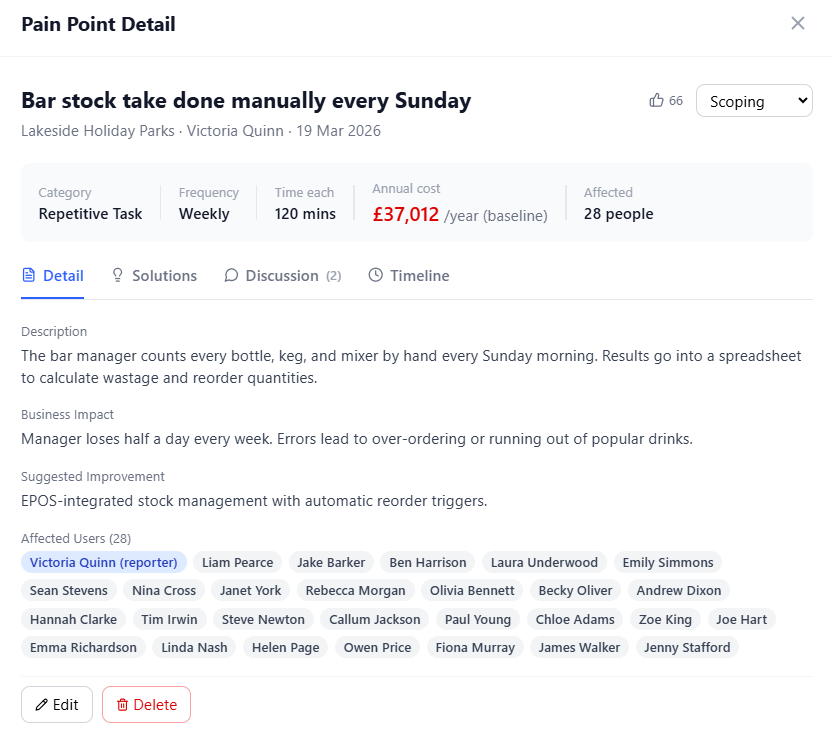The height and width of the screenshot is (738, 832).
Task: Click the speech bubble icon beside Discussion
Action: click(231, 275)
